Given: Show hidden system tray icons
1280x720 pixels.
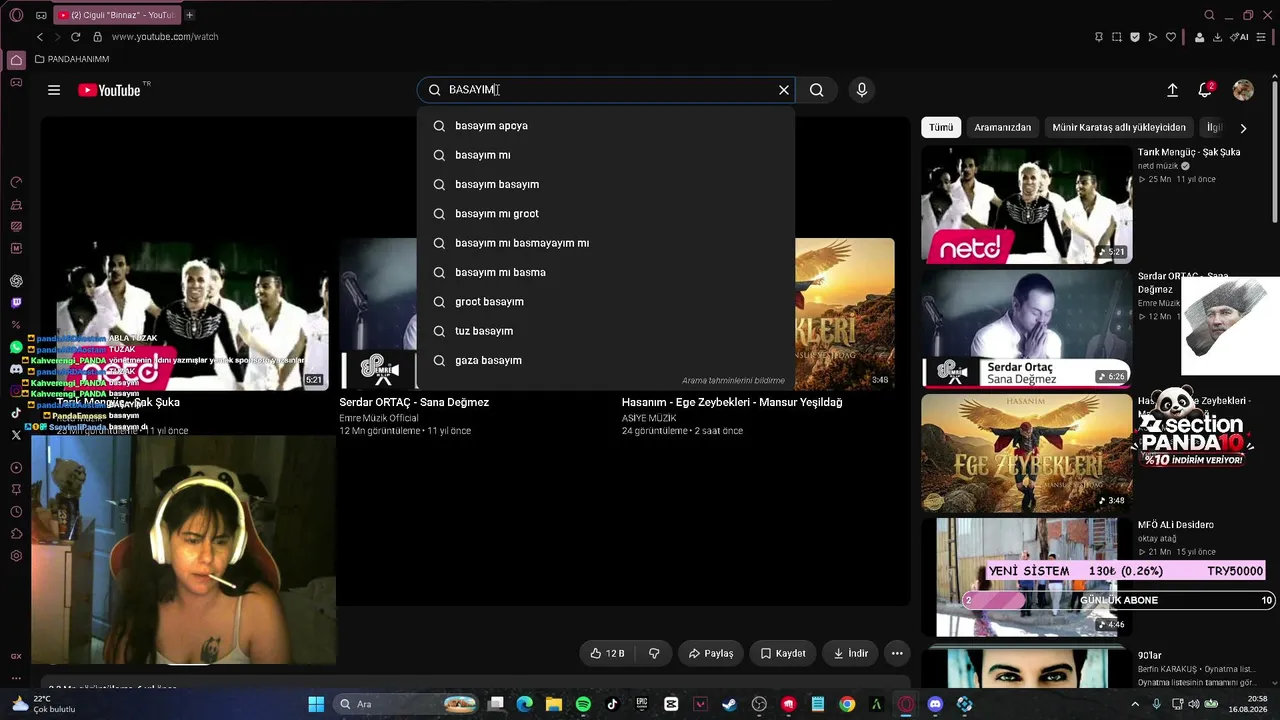Looking at the screenshot, I should 1135,704.
